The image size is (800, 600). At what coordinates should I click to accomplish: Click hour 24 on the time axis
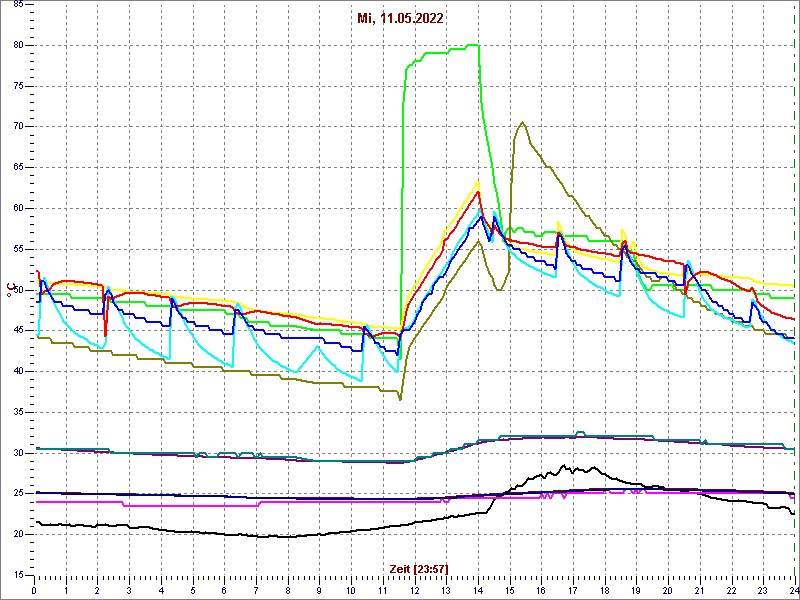pos(793,591)
